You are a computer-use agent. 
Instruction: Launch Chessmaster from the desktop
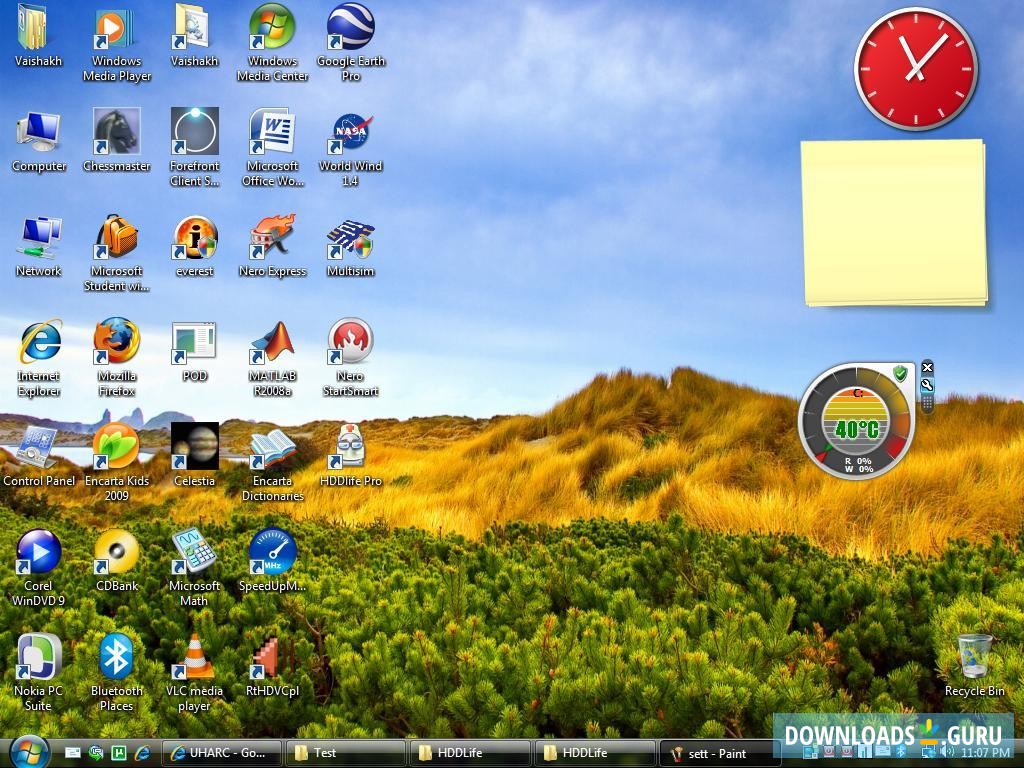[116, 141]
